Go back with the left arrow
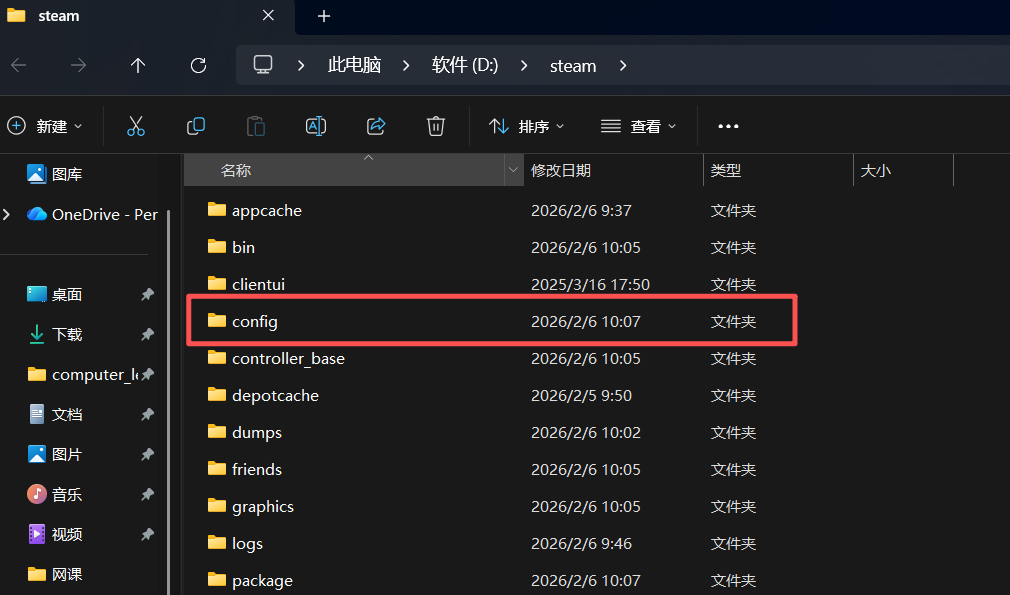This screenshot has height=595, width=1010. (x=19, y=65)
